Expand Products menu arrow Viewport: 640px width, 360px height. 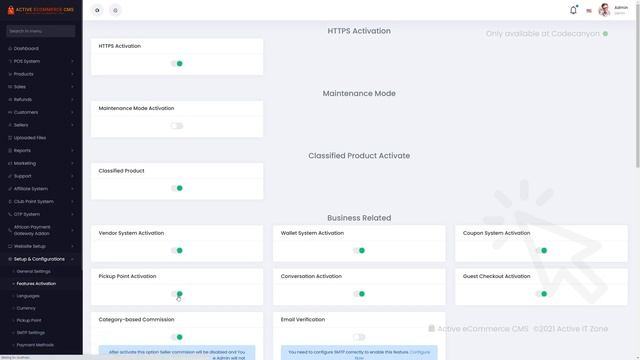[72, 74]
